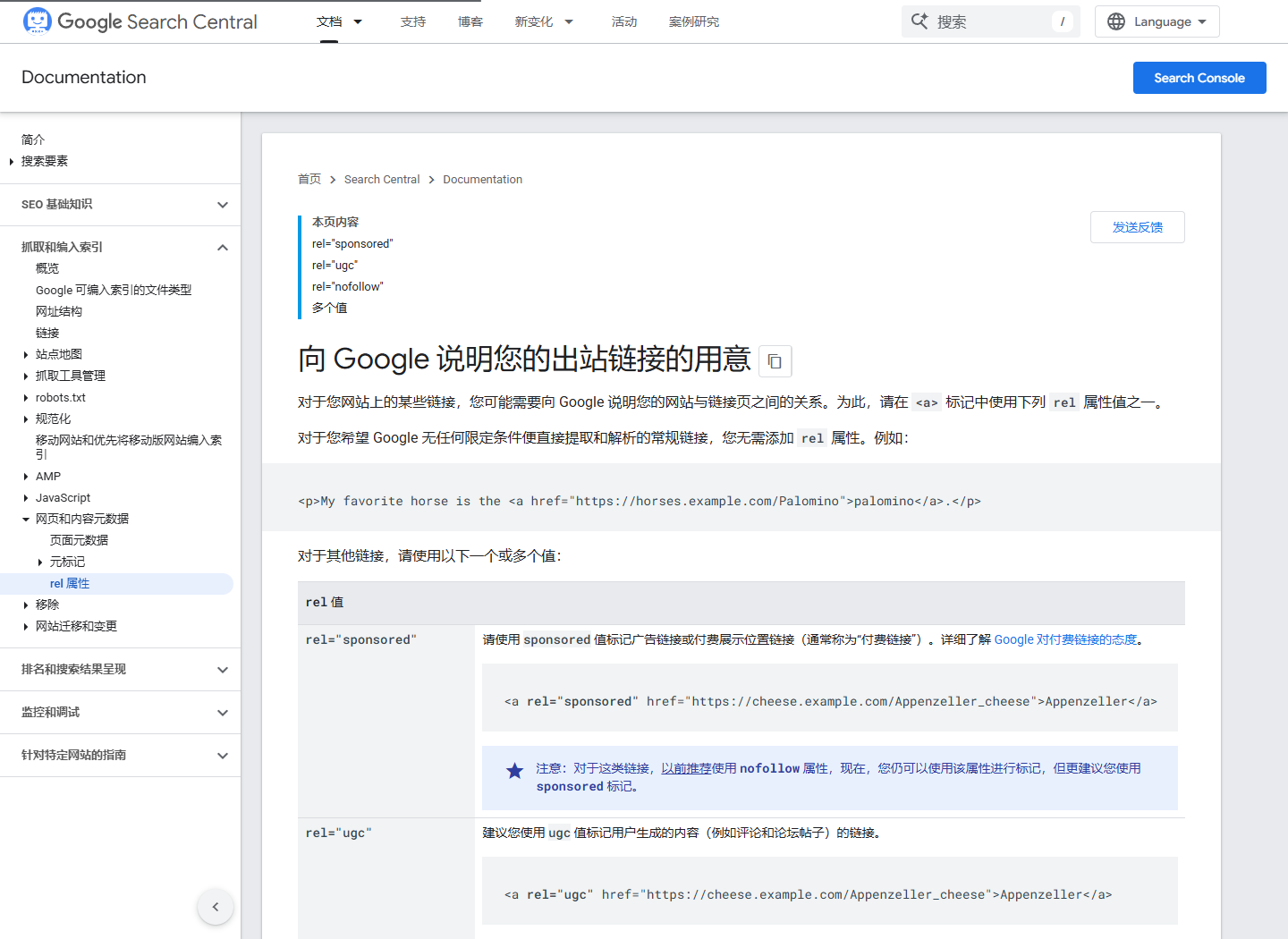
Task: Open the Google 对付费链接的态度 link
Action: point(1065,639)
